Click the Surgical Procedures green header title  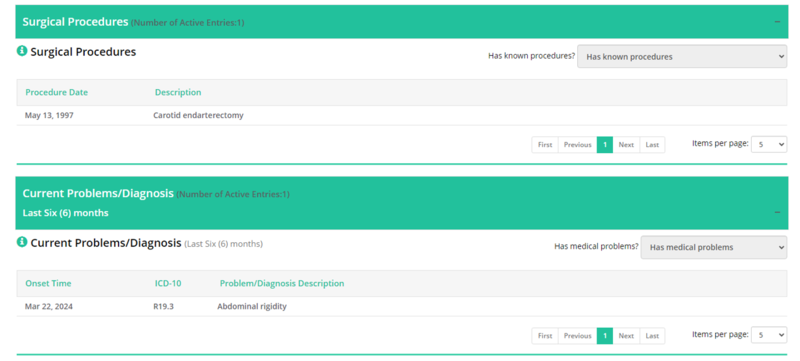point(75,22)
